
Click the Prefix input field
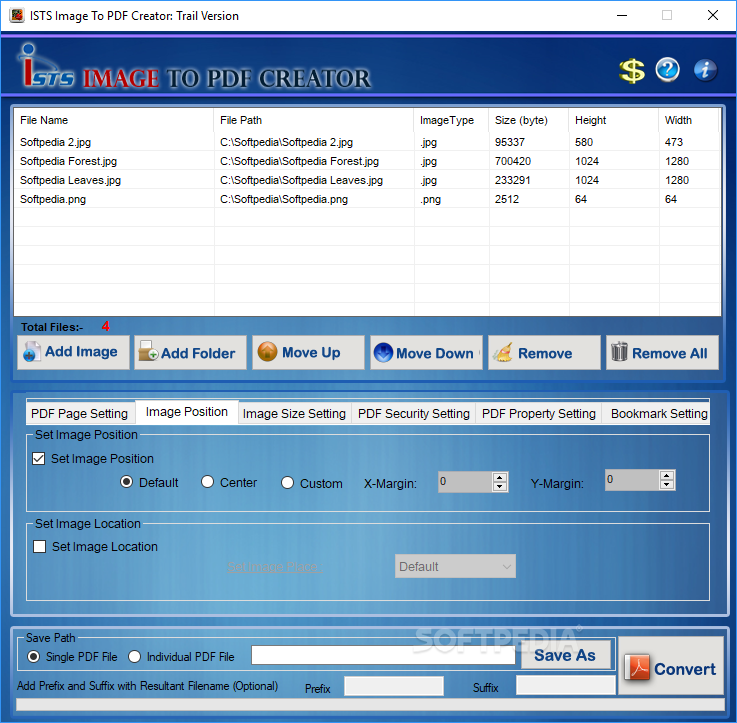coord(394,686)
